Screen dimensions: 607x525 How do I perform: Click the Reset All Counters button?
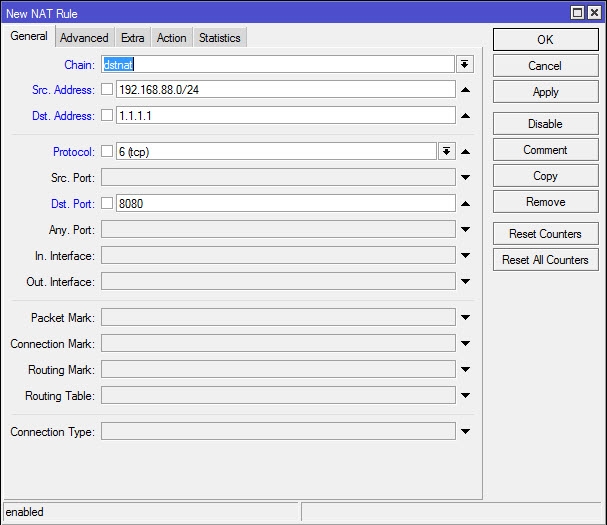[545, 260]
